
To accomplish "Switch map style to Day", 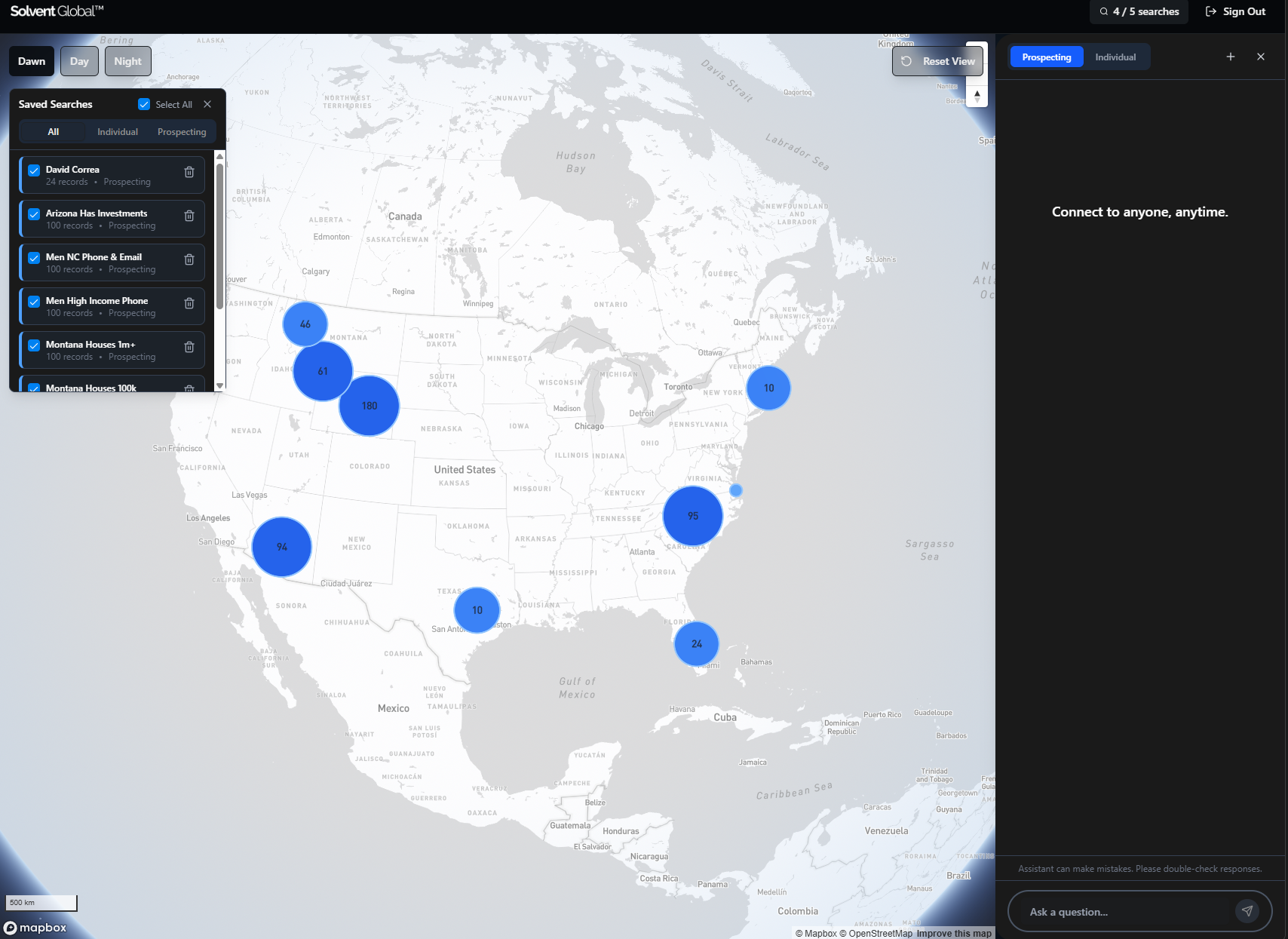I will pyautogui.click(x=79, y=61).
